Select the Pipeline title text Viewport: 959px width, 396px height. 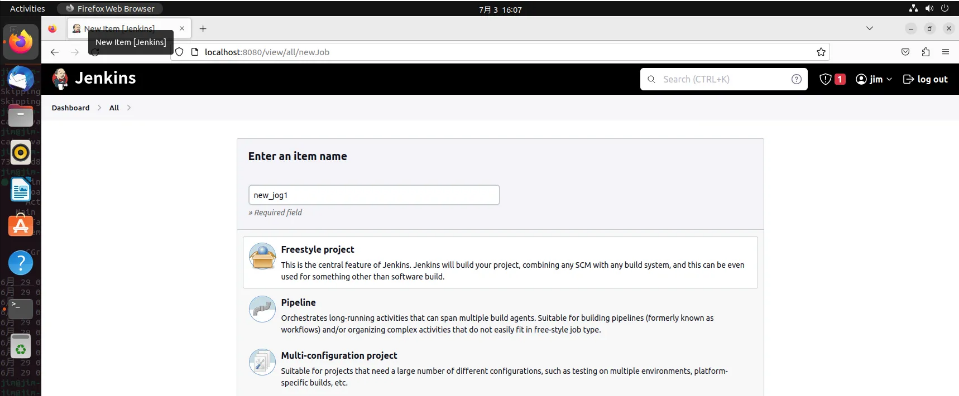[298, 302]
